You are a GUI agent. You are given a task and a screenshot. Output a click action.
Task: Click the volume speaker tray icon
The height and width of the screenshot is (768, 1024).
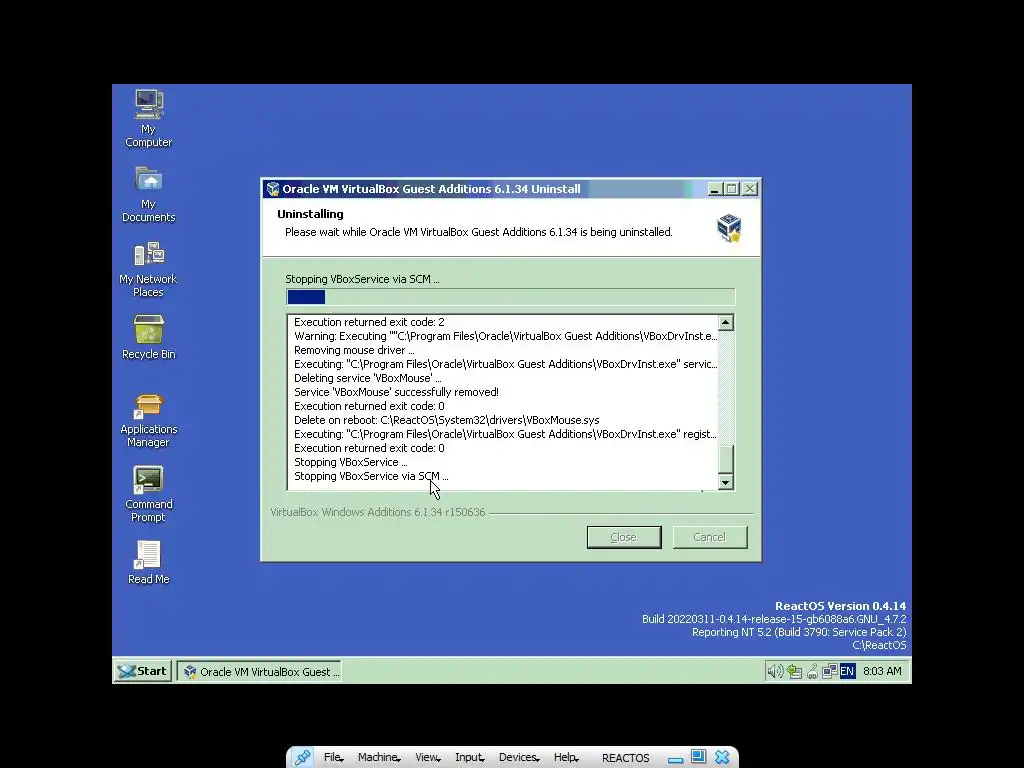click(775, 671)
